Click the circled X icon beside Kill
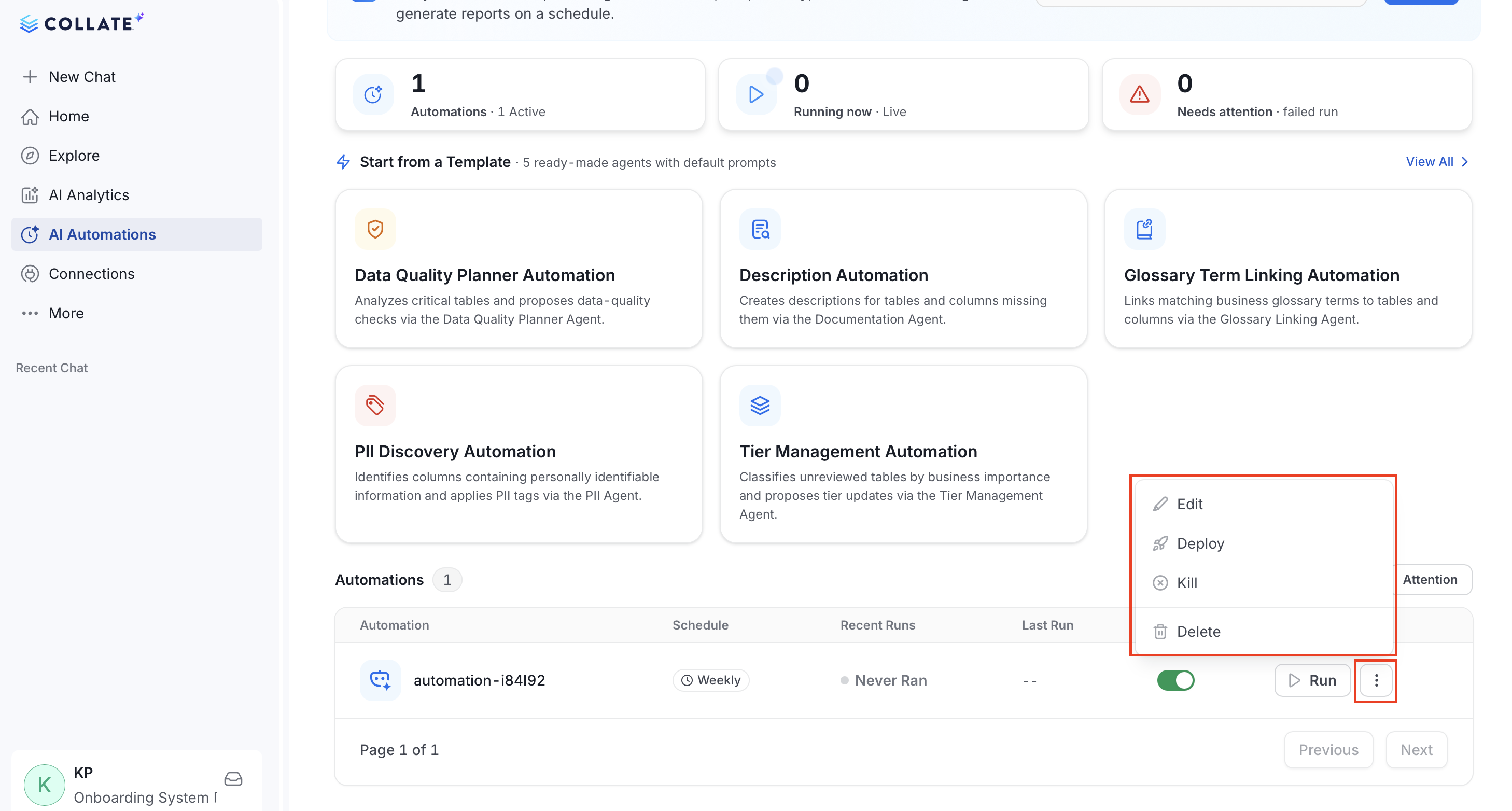This screenshot has height=811, width=1512. point(1160,583)
